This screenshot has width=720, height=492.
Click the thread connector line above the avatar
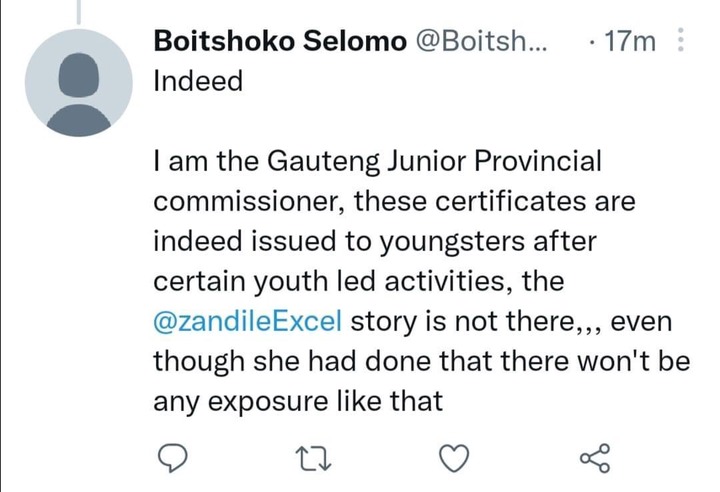pyautogui.click(x=79, y=12)
